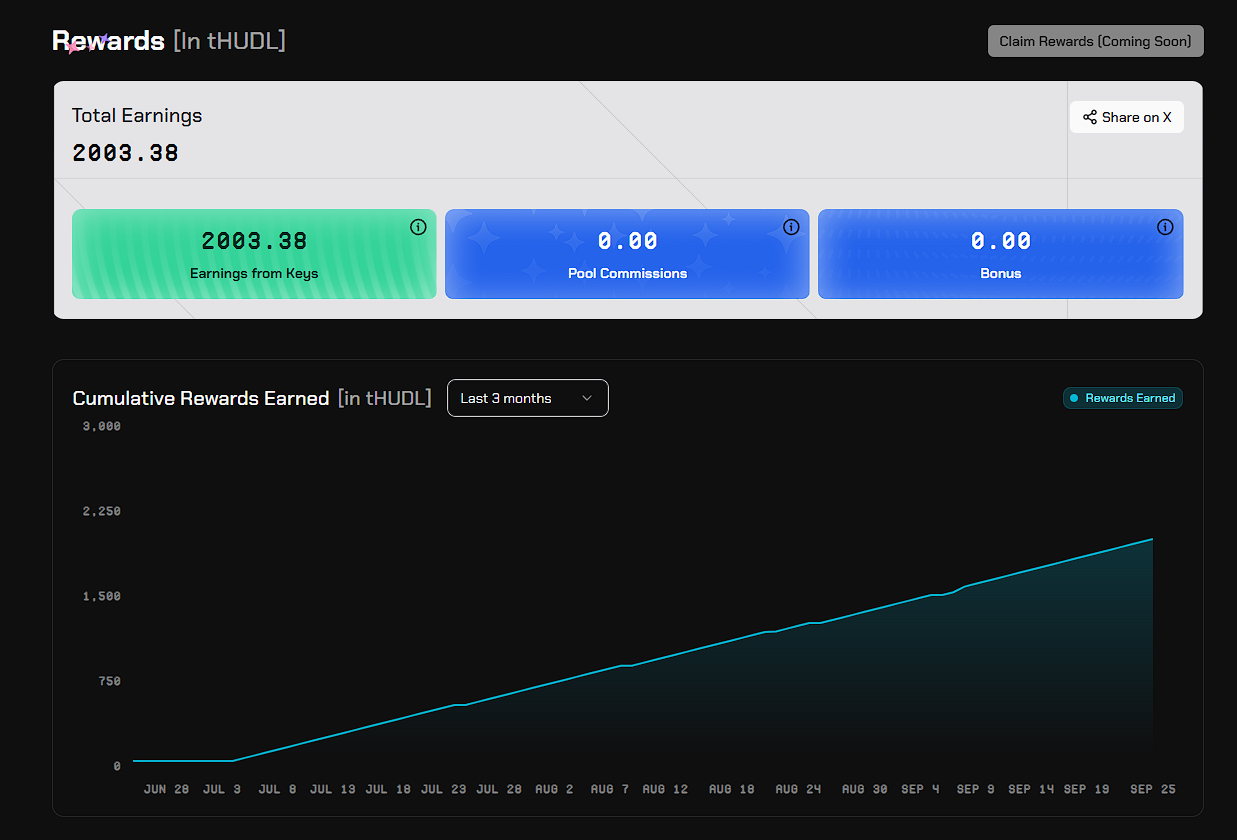Click the AUG 24 date label on chart
1237x840 pixels.
pyautogui.click(x=798, y=789)
